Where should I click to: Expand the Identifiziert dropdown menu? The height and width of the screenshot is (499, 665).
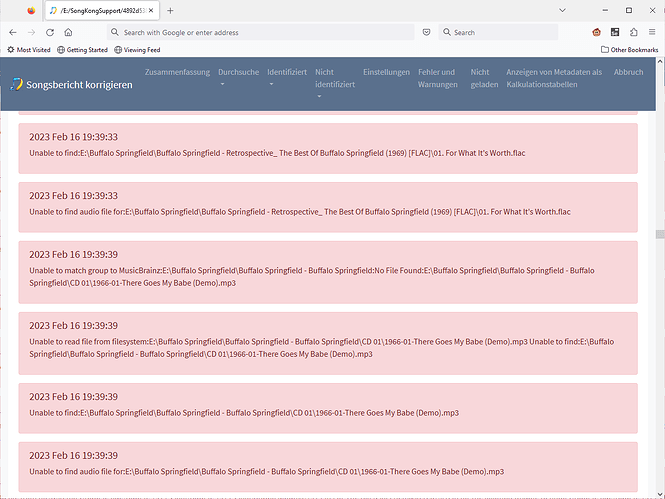[x=287, y=77]
